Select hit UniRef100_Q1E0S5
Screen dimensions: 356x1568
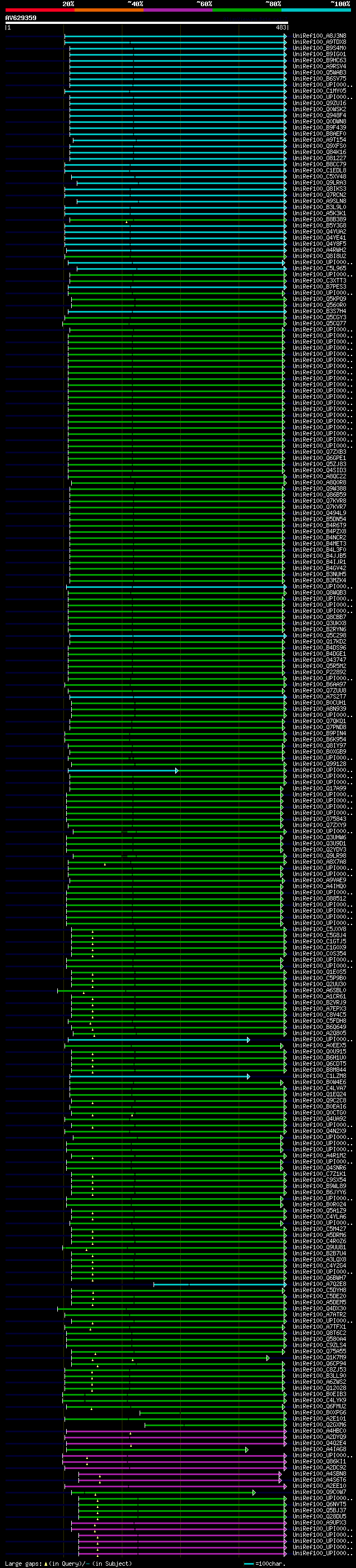[x=319, y=972]
